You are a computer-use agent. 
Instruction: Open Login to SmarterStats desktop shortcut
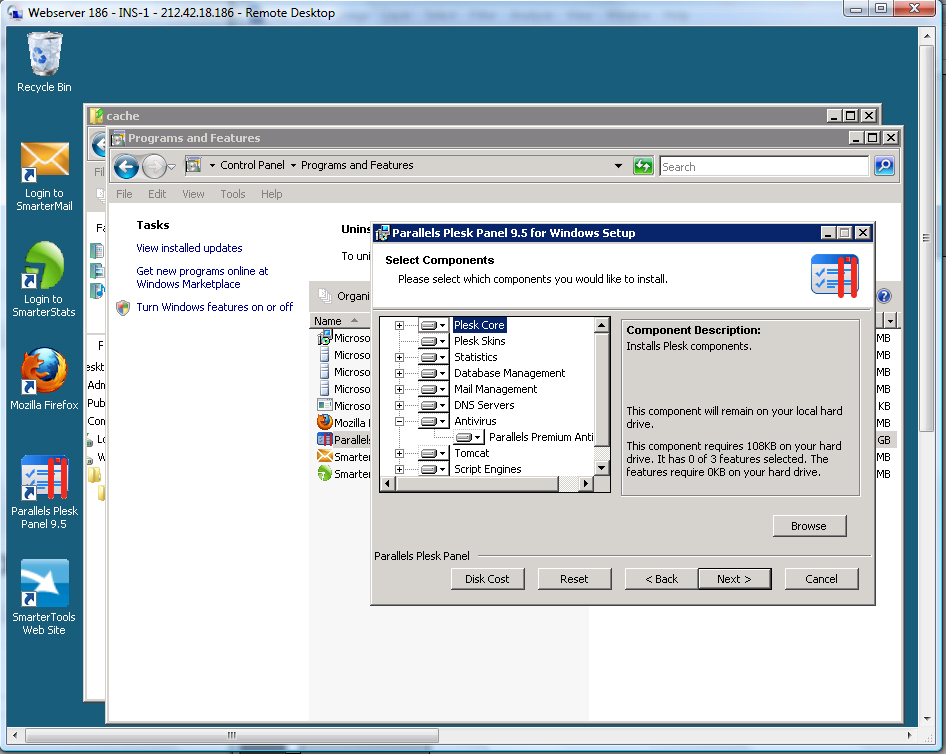click(44, 279)
